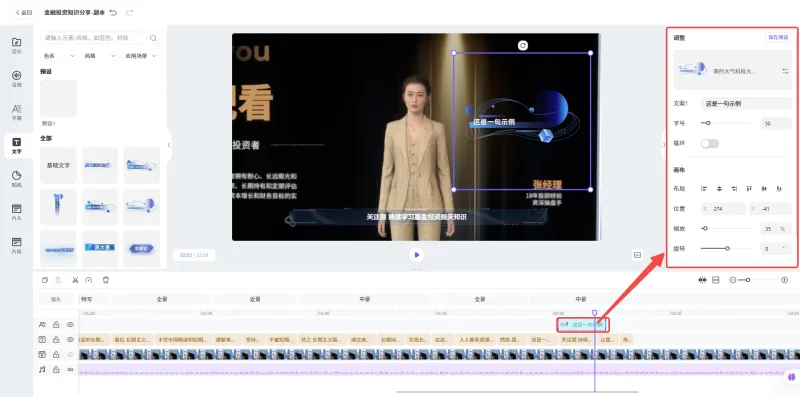Delete selected clip with the trash icon
Viewport: 800px width, 397px height.
coord(106,280)
